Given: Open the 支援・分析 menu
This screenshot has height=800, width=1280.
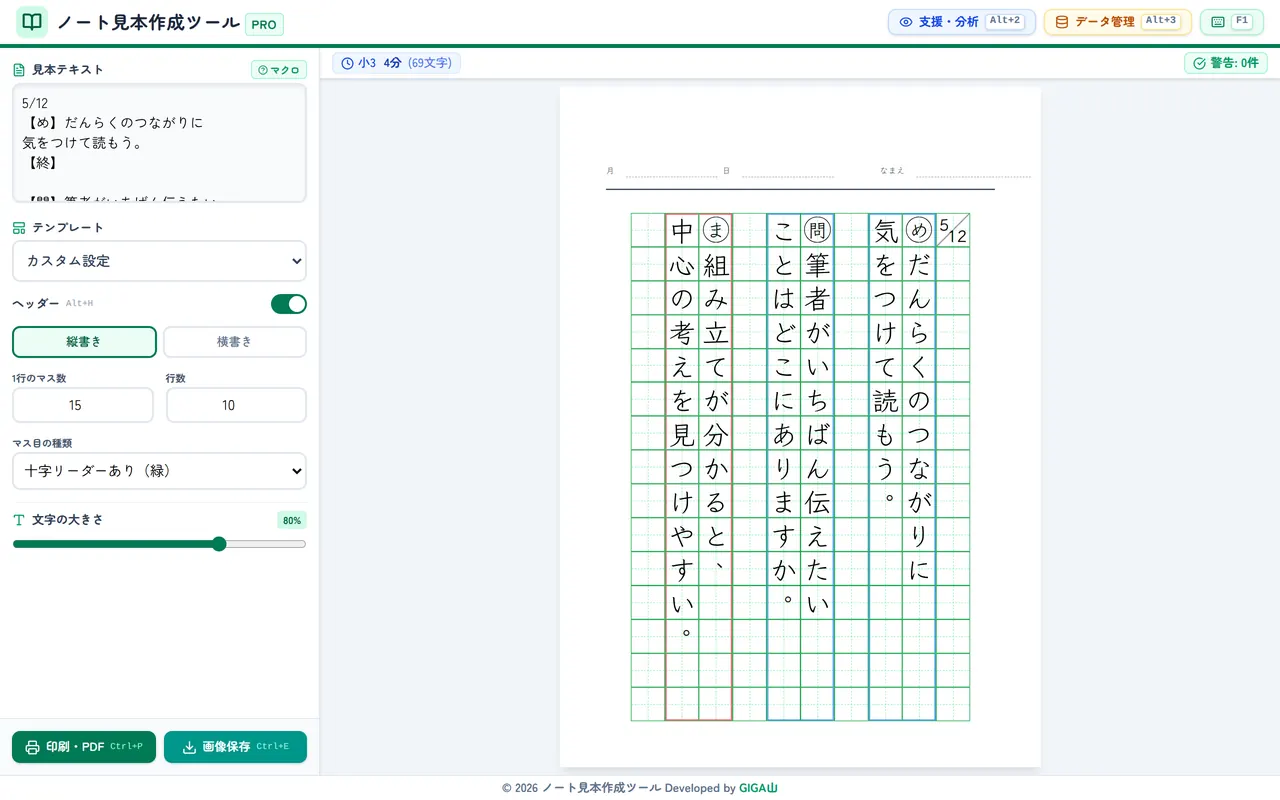Looking at the screenshot, I should point(962,22).
